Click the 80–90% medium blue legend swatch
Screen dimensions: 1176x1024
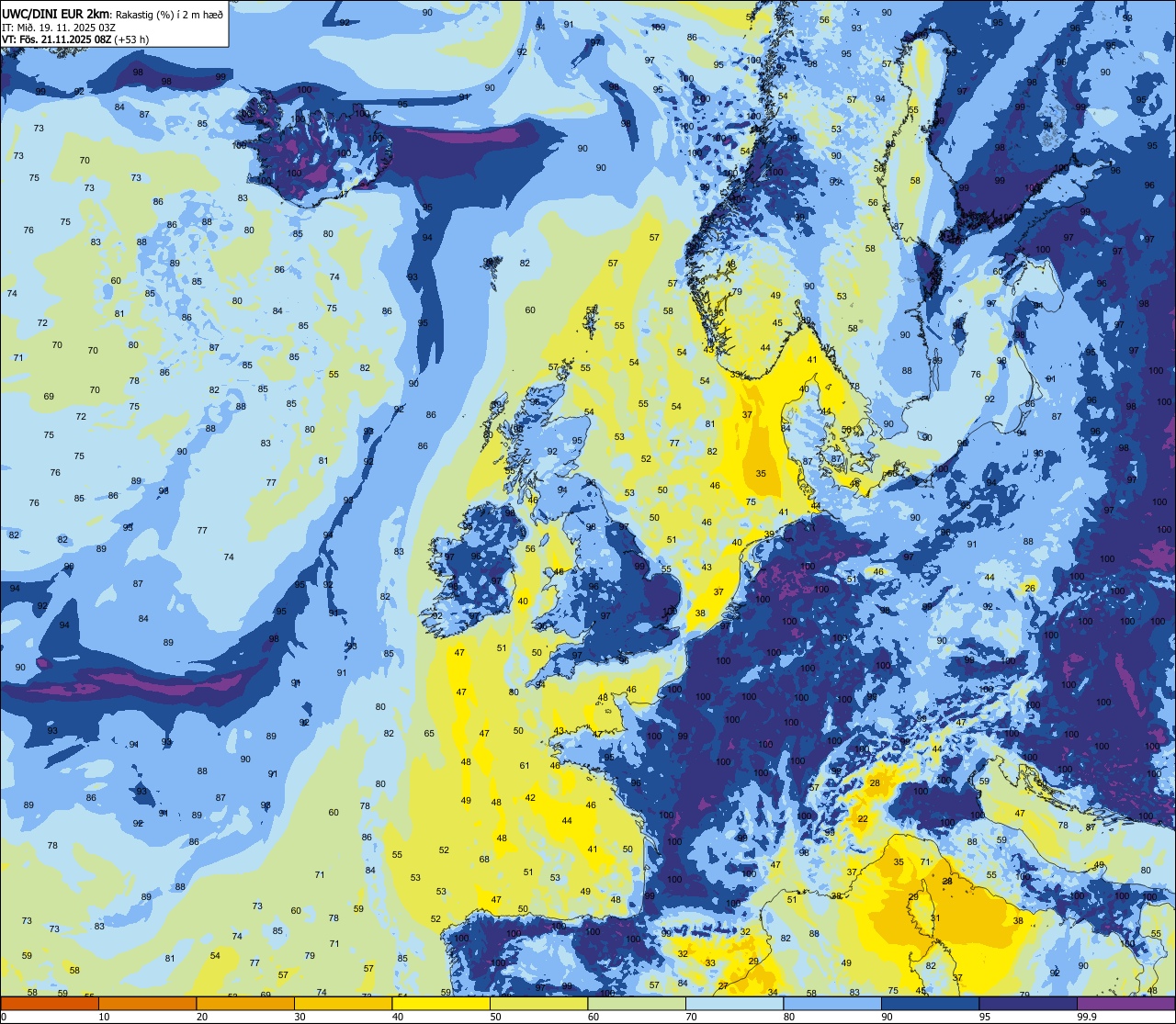832,1003
